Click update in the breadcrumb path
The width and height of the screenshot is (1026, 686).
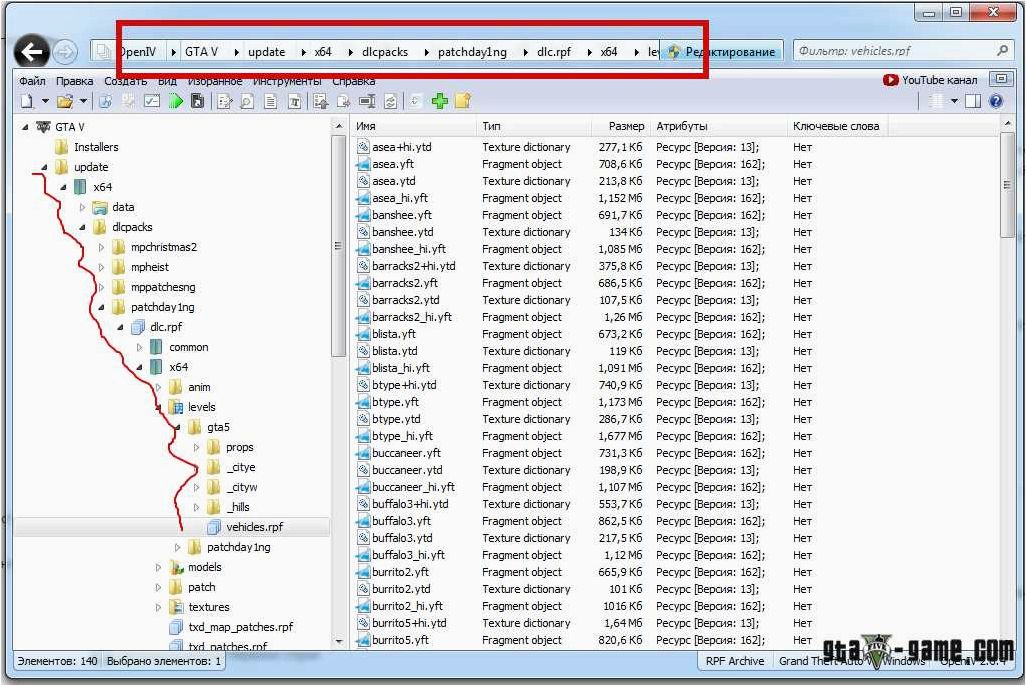266,52
